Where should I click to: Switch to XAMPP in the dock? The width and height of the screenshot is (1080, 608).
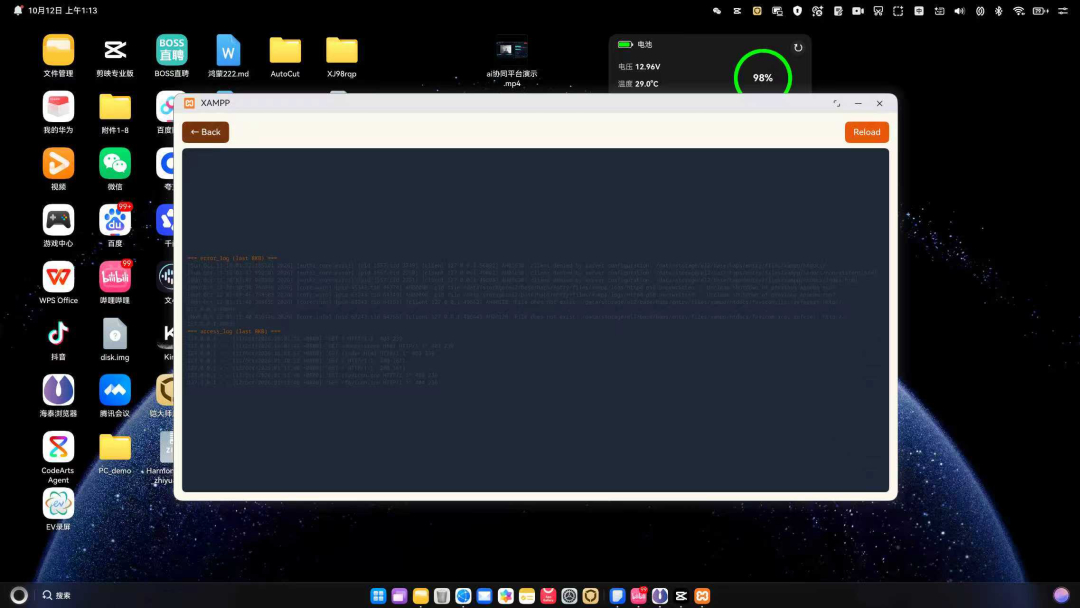click(x=702, y=596)
